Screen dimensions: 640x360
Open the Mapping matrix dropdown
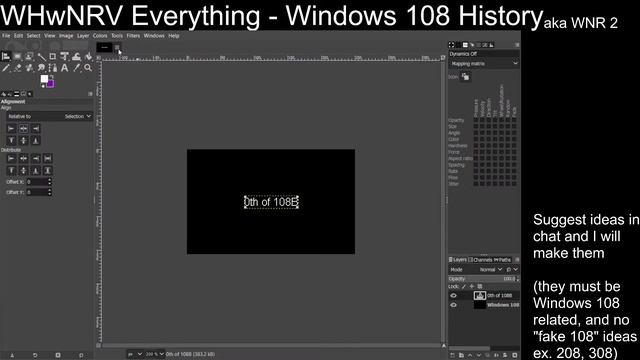click(484, 64)
